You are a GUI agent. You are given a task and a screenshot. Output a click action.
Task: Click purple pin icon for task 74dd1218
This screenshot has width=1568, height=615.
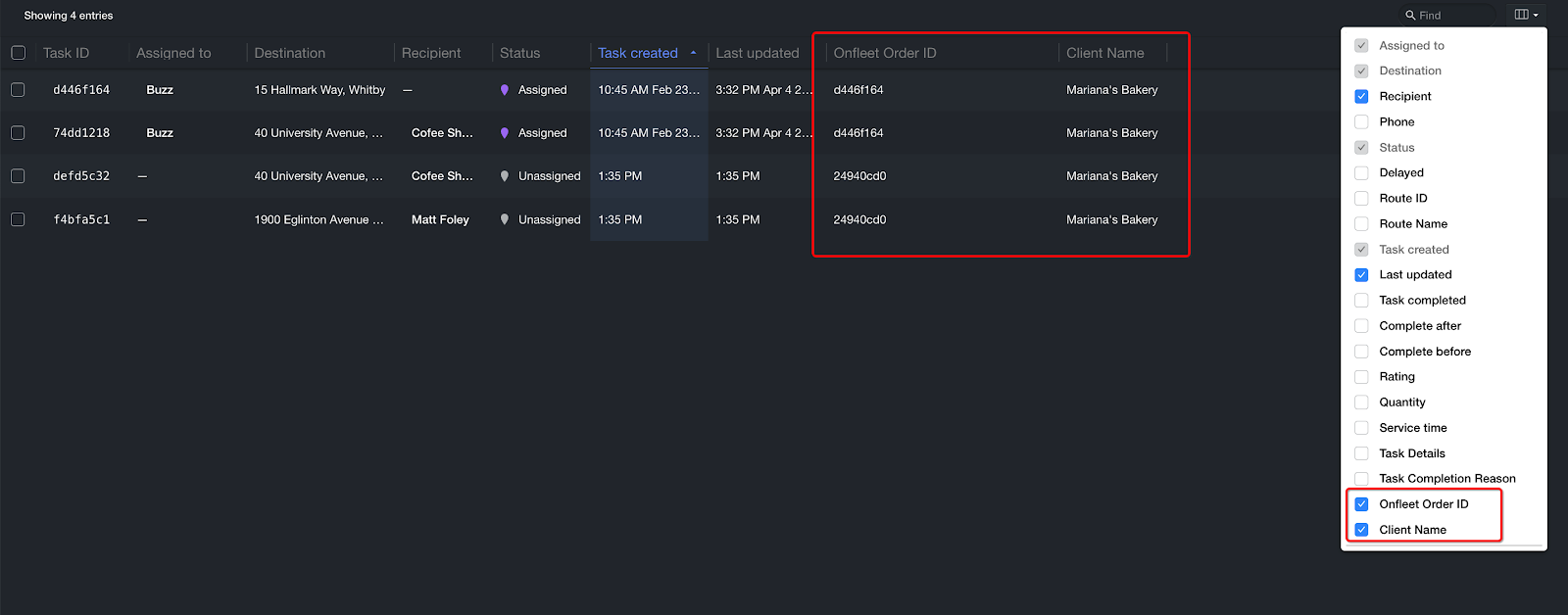coord(505,133)
